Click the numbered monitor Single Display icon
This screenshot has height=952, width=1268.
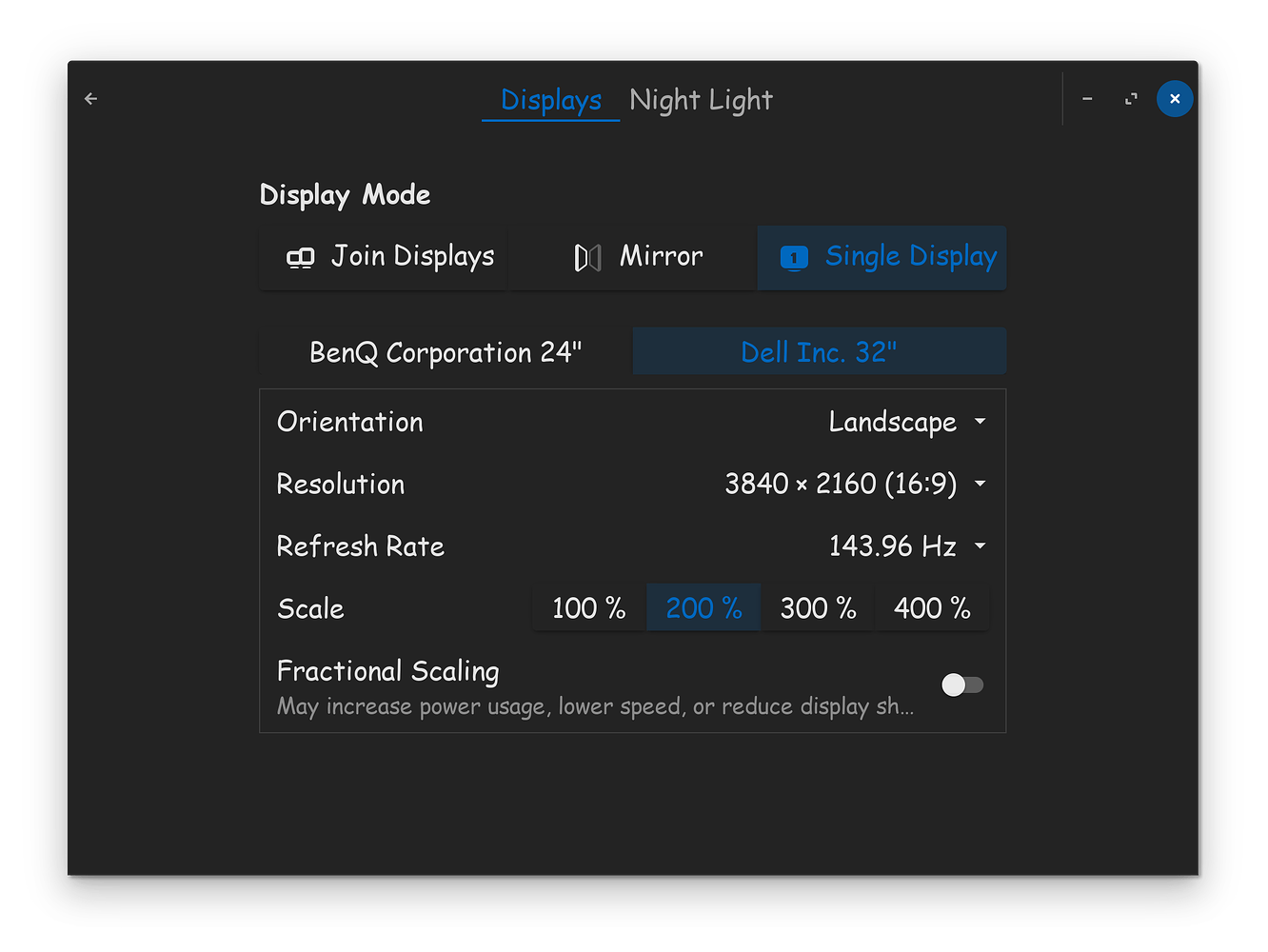pyautogui.click(x=793, y=257)
